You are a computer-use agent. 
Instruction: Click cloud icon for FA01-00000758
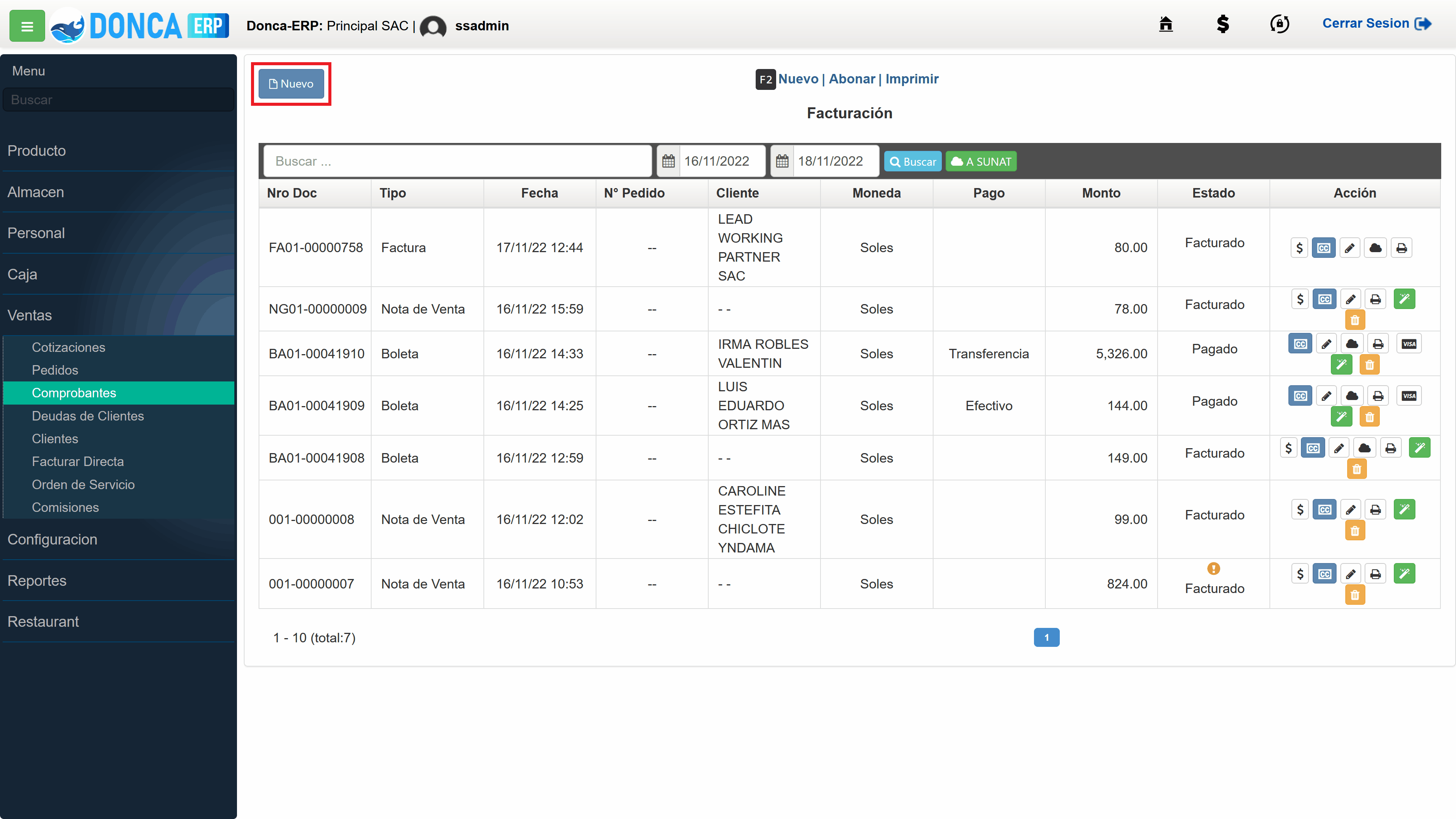click(x=1375, y=248)
